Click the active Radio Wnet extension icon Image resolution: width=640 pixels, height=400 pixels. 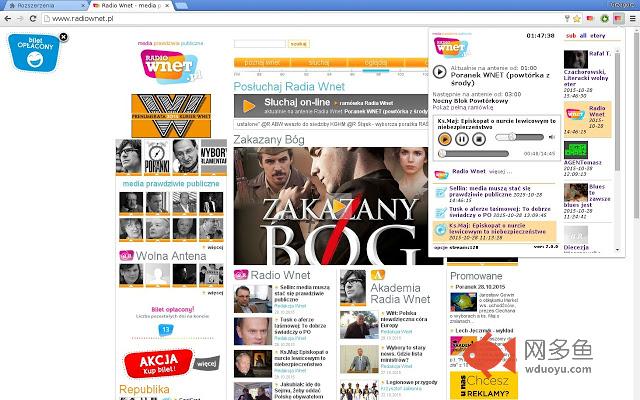618,18
